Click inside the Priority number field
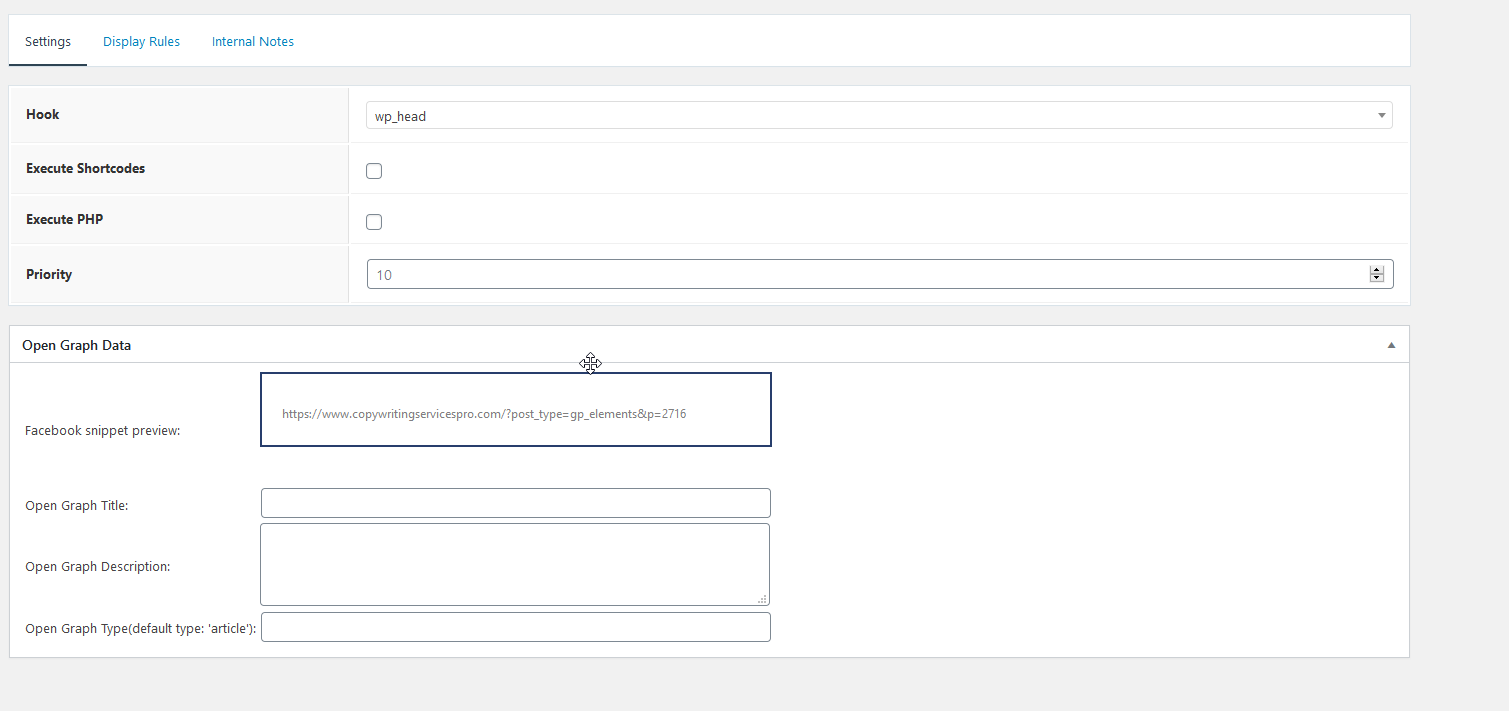The image size is (1509, 711). (860, 274)
